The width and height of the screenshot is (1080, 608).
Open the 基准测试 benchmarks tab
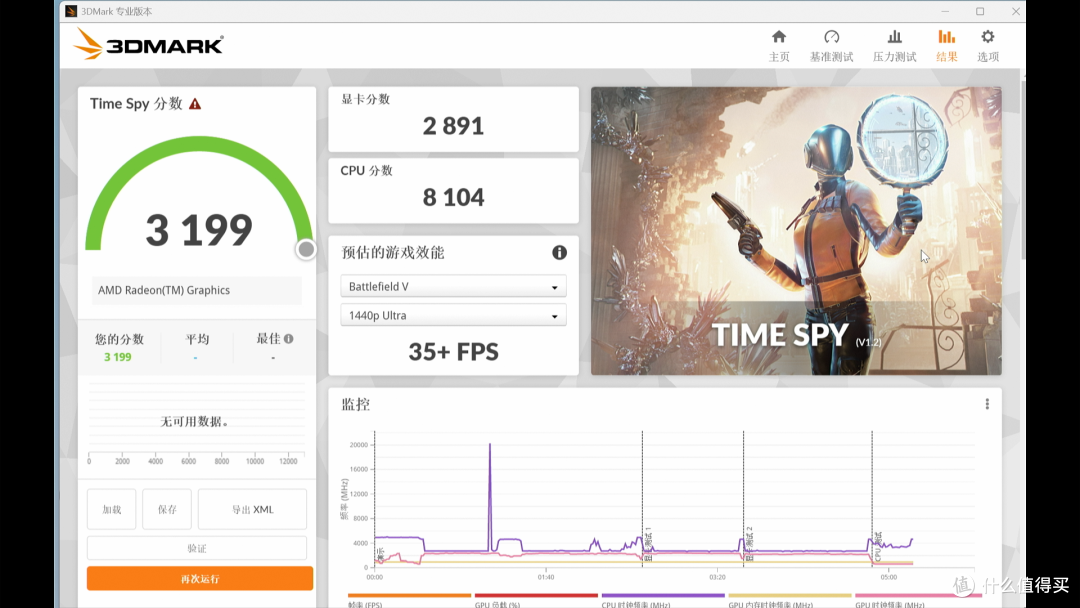831,45
